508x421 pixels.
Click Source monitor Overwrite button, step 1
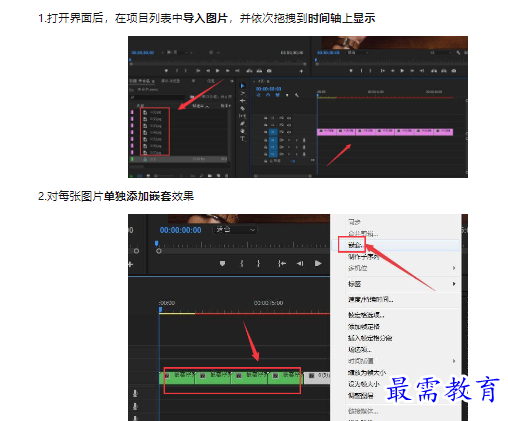click(x=259, y=71)
